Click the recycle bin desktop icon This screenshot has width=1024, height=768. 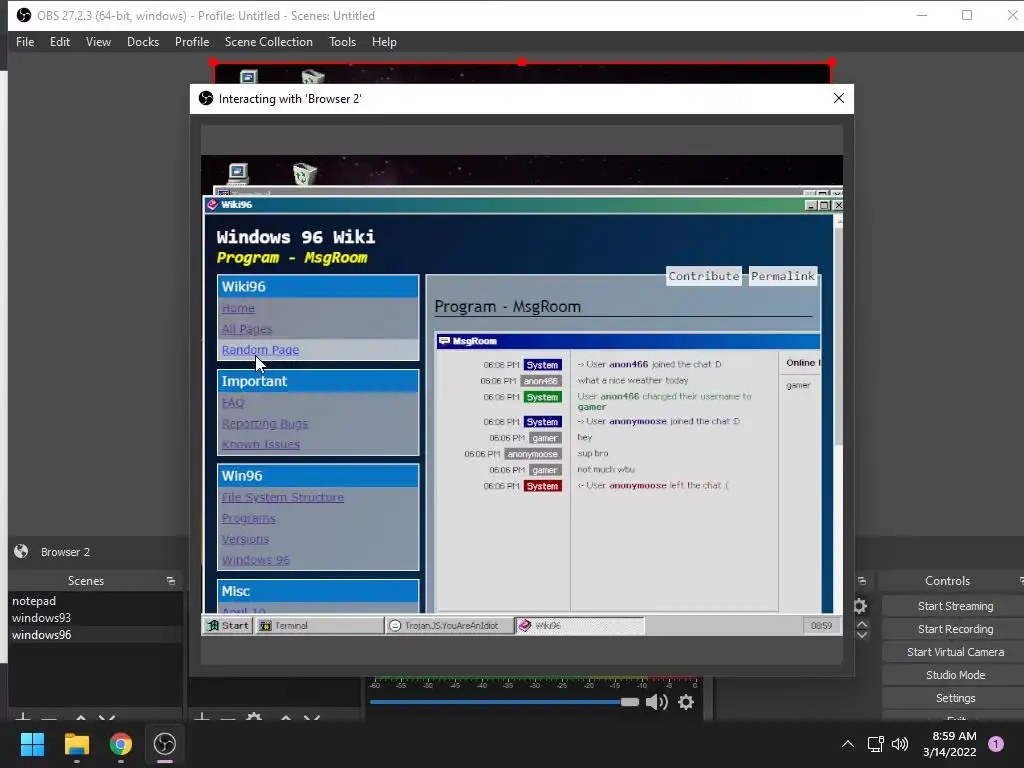(305, 174)
